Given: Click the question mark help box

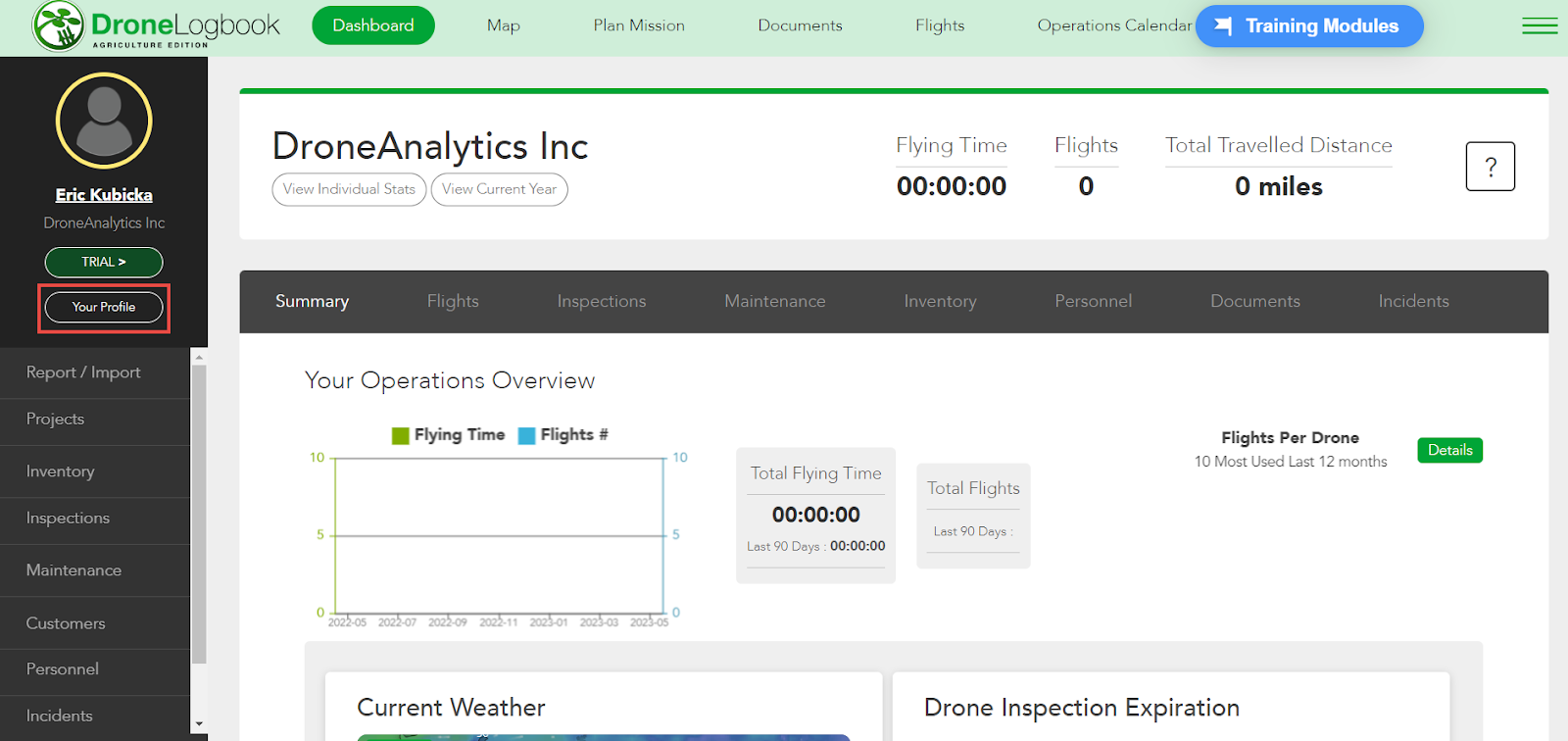Looking at the screenshot, I should [1491, 167].
